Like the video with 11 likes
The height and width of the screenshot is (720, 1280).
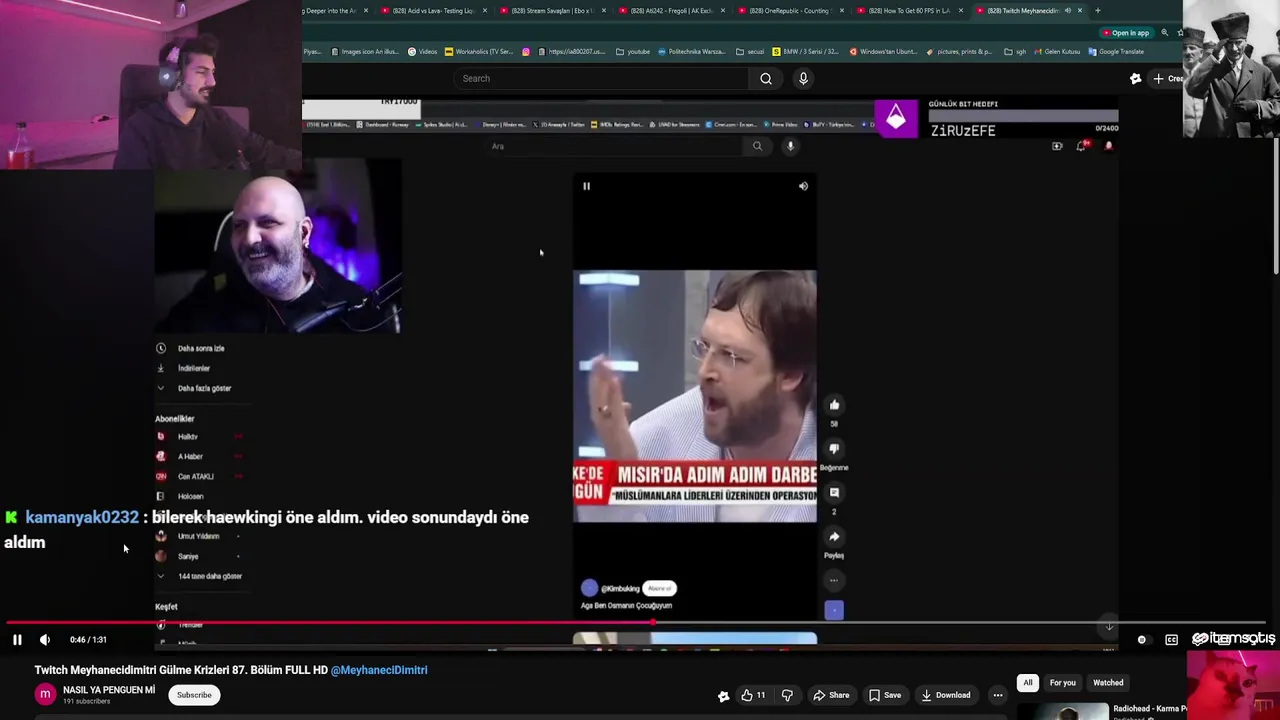(753, 695)
